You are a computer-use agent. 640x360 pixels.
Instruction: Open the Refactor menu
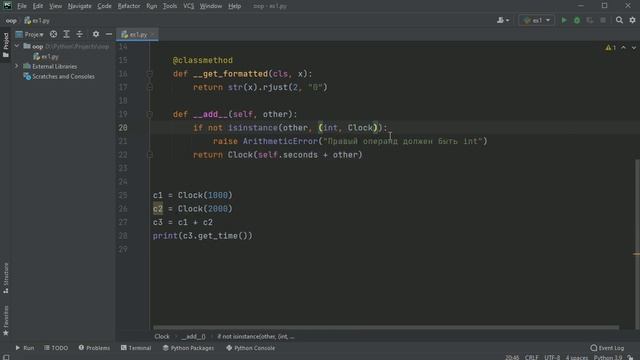tap(129, 6)
